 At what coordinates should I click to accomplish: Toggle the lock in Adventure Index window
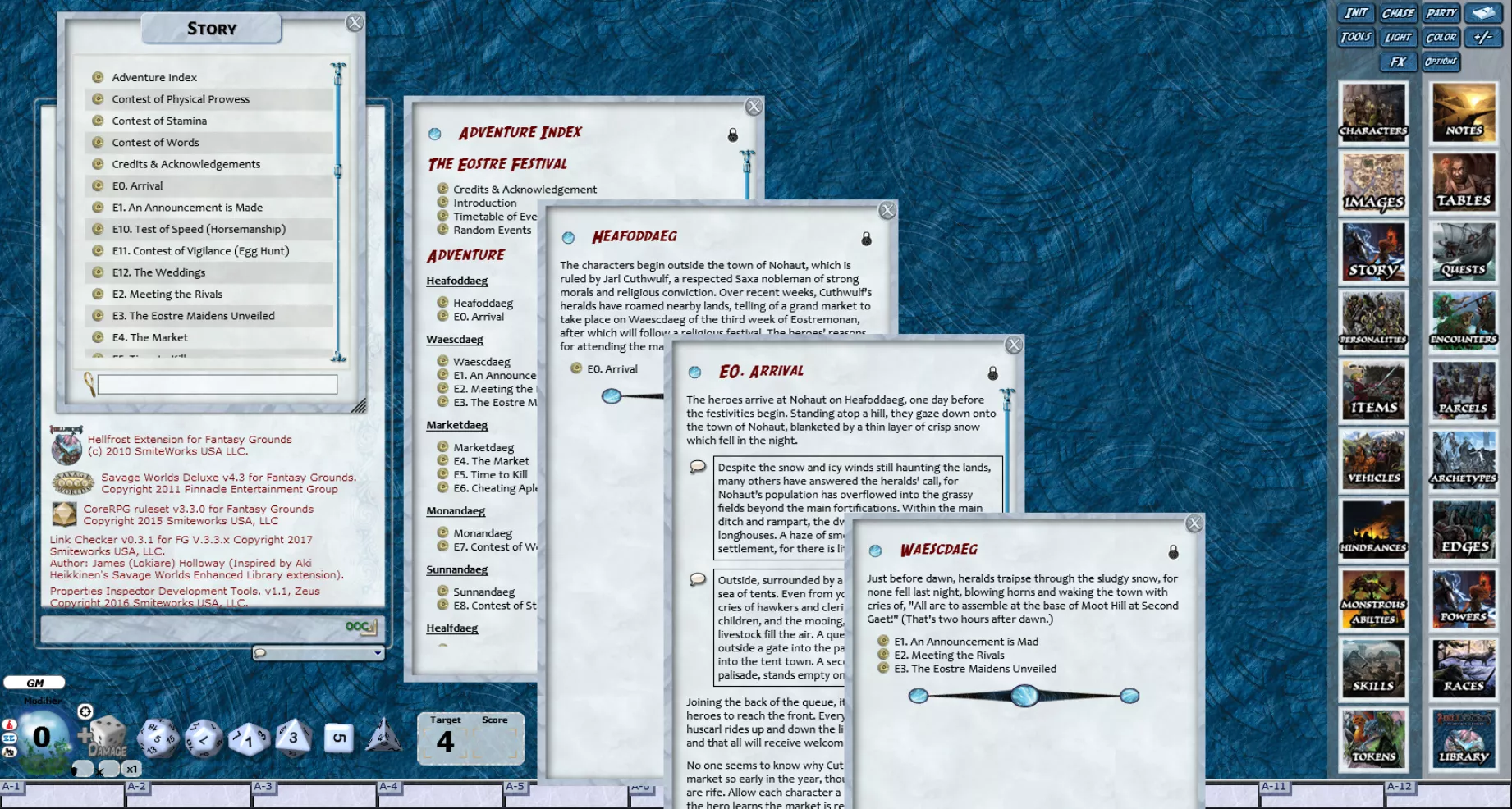point(733,135)
